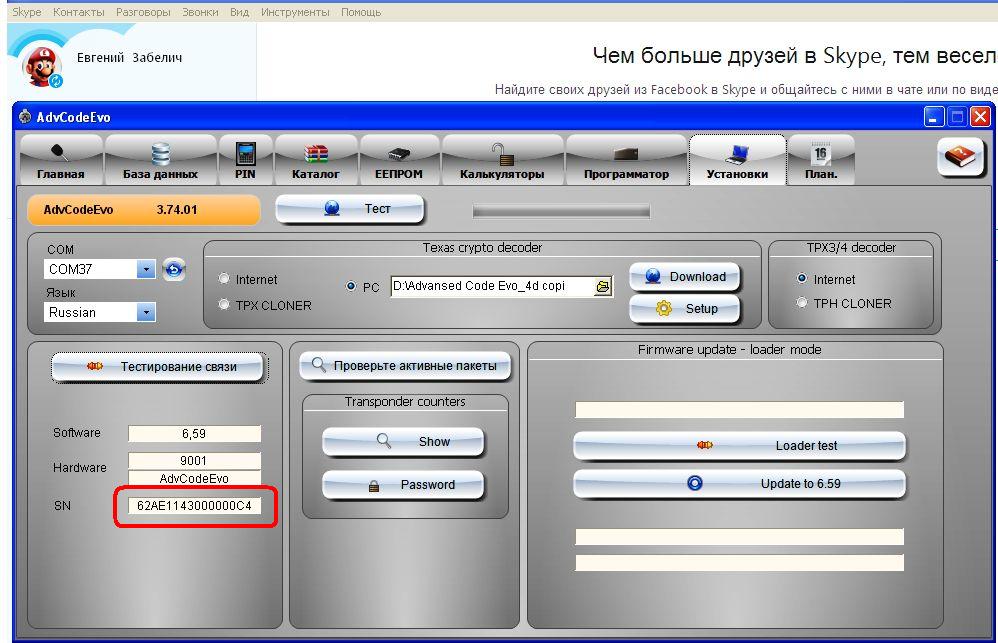Open Контакты menu in Skype

78,12
